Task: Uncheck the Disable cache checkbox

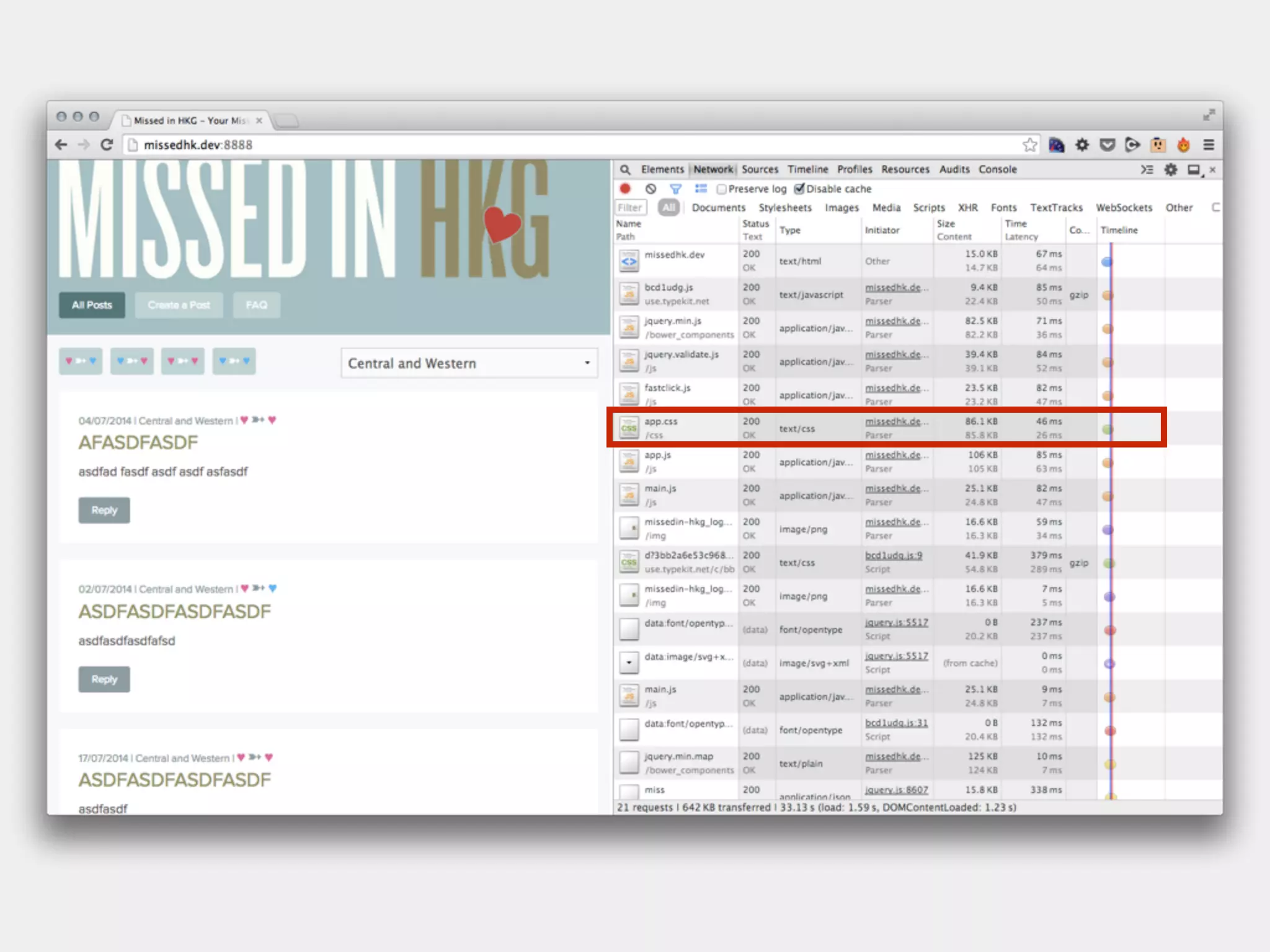Action: tap(800, 188)
